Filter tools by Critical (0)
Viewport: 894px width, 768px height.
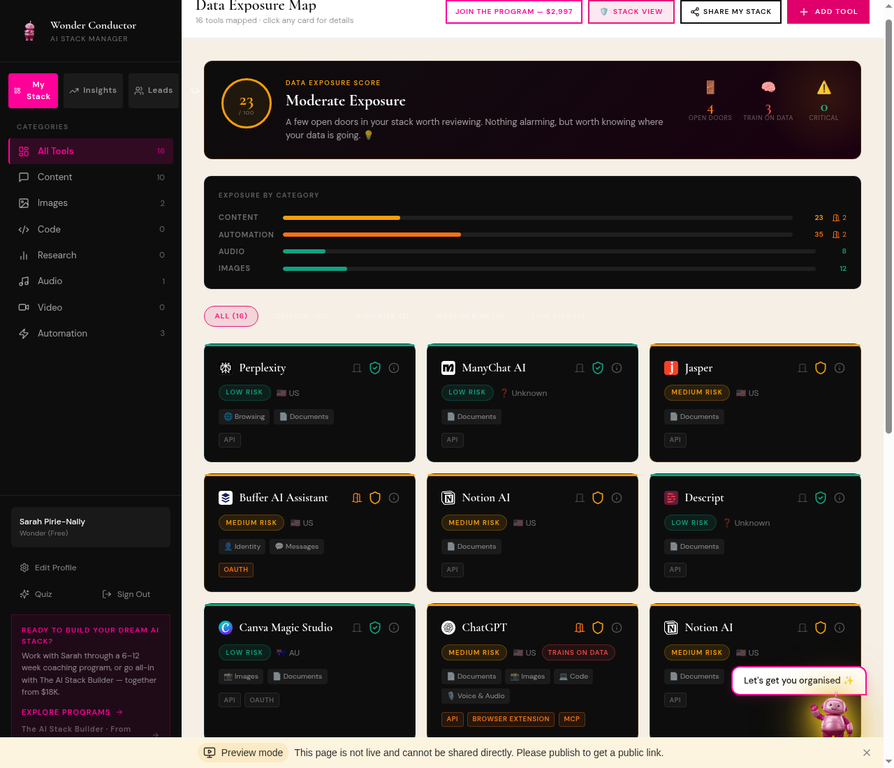[301, 316]
